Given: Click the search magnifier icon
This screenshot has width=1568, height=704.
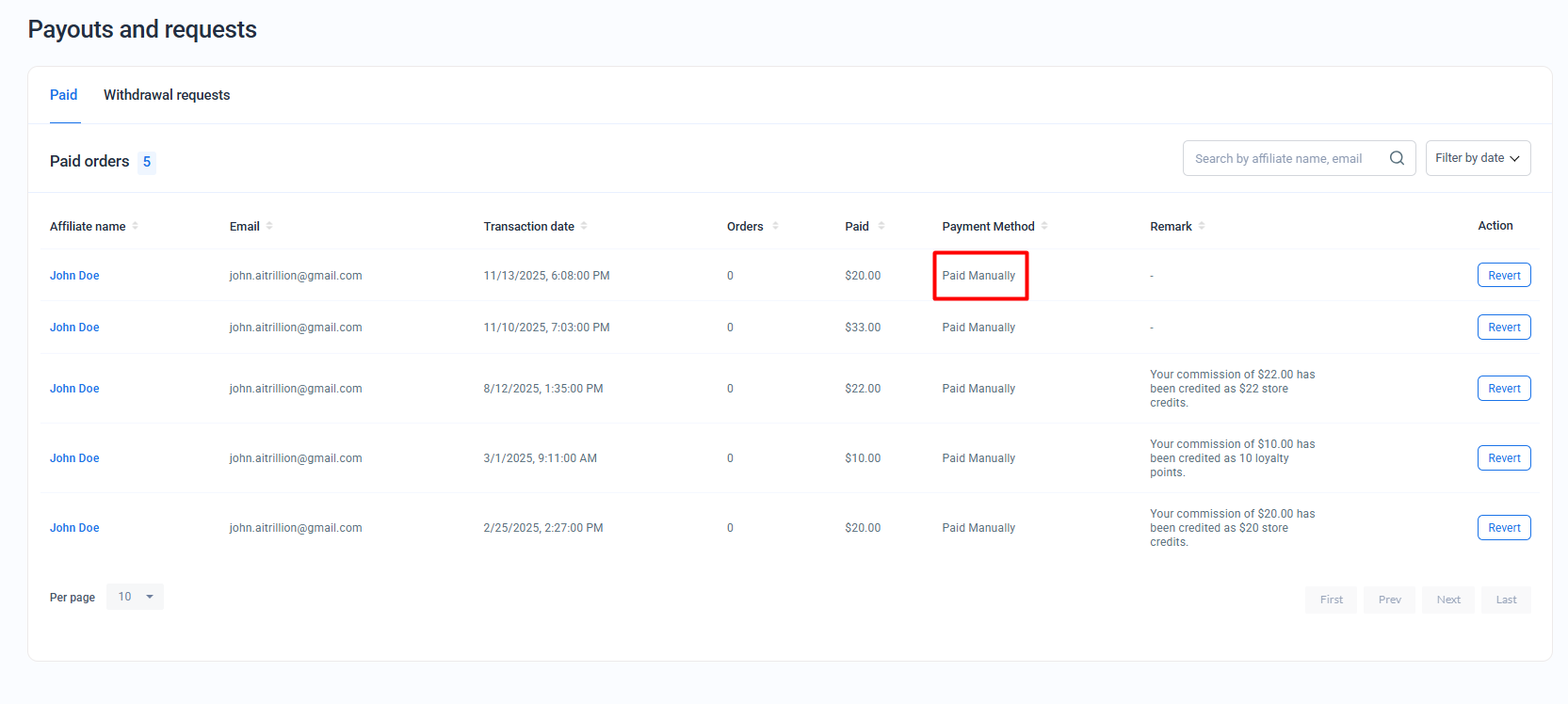Looking at the screenshot, I should click(1397, 158).
